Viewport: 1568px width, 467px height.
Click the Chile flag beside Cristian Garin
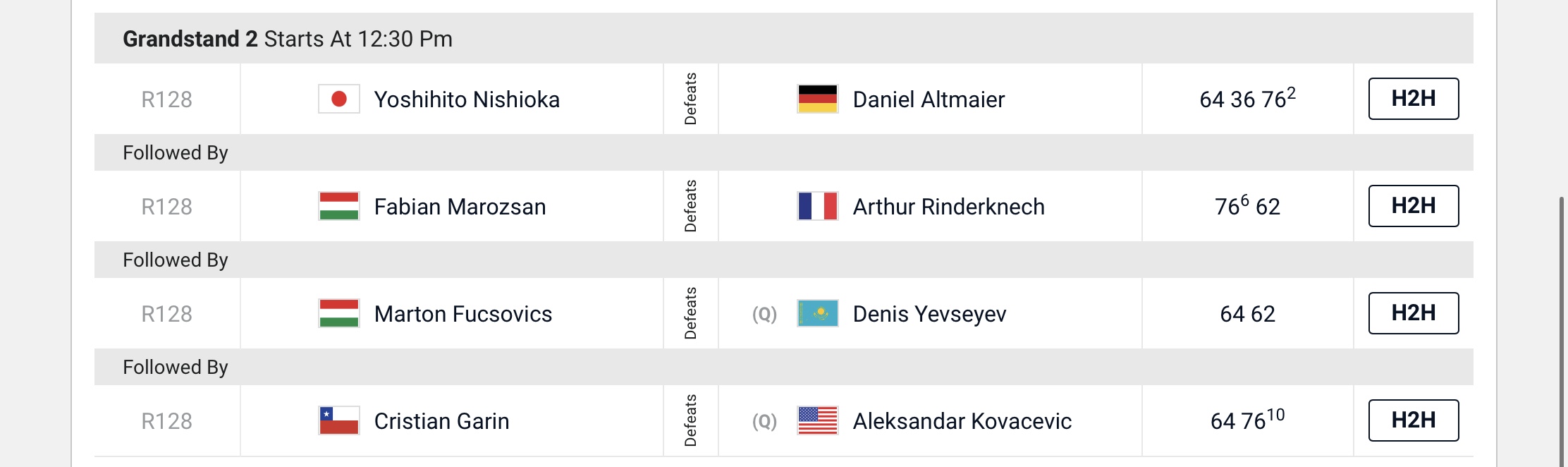(339, 420)
